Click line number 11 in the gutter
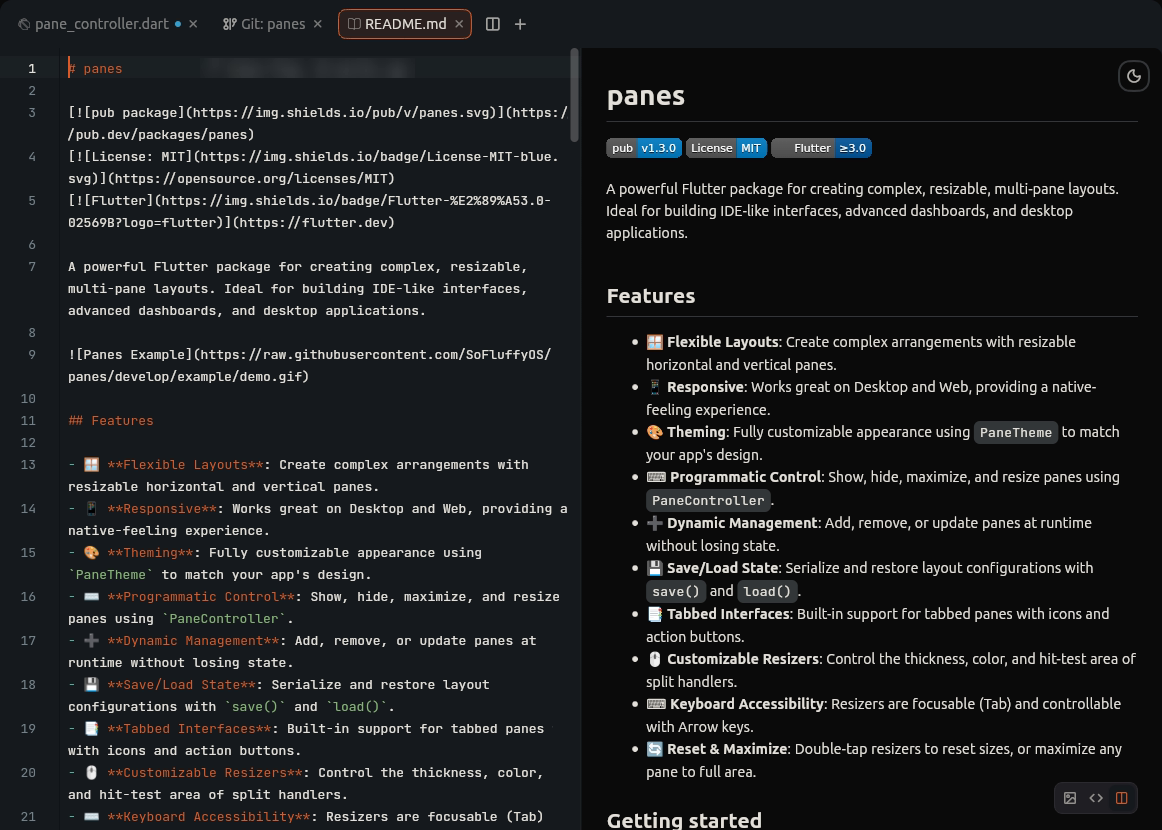The width and height of the screenshot is (1162, 830). click(28, 420)
